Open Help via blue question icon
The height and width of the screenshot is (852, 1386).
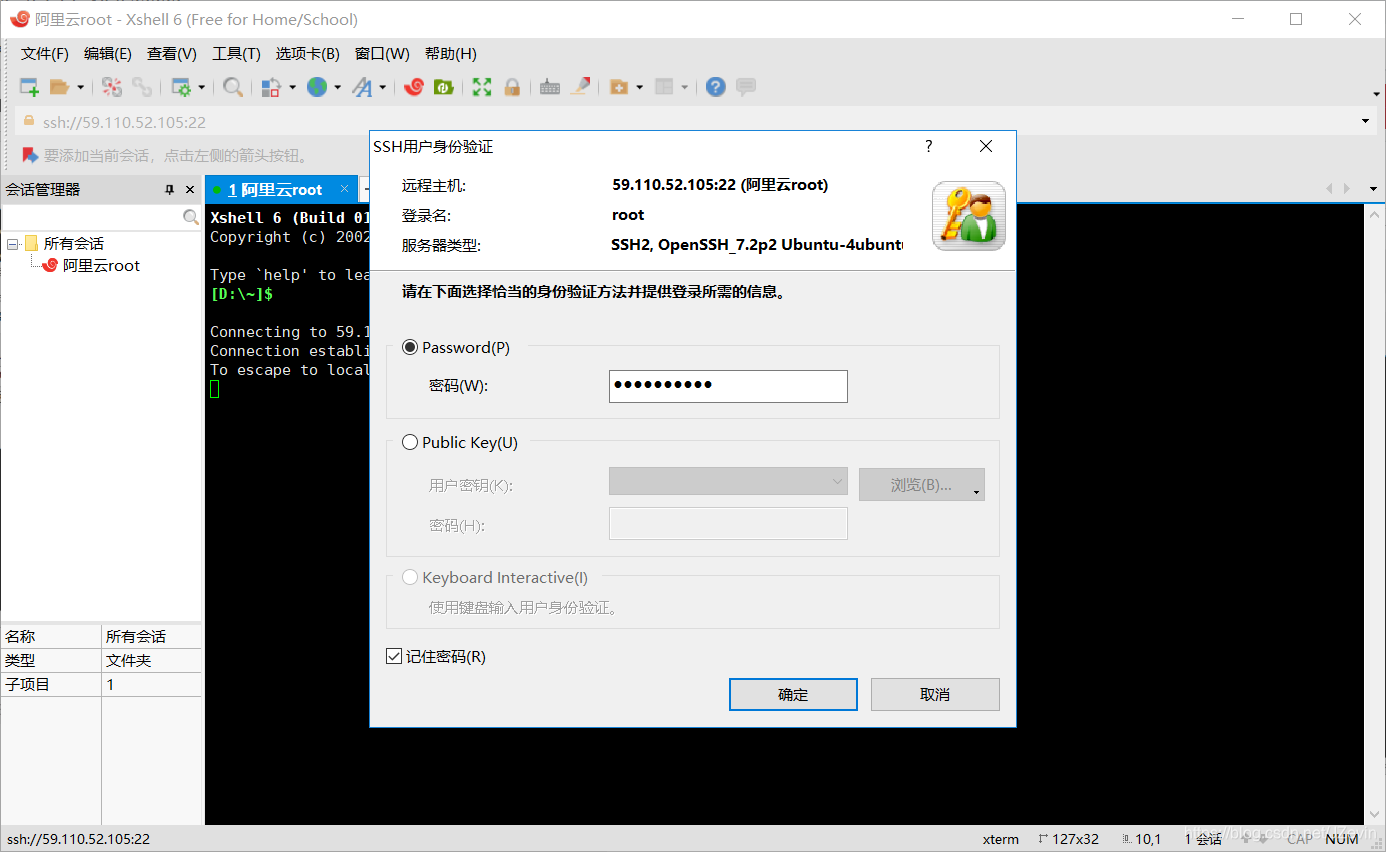715,87
